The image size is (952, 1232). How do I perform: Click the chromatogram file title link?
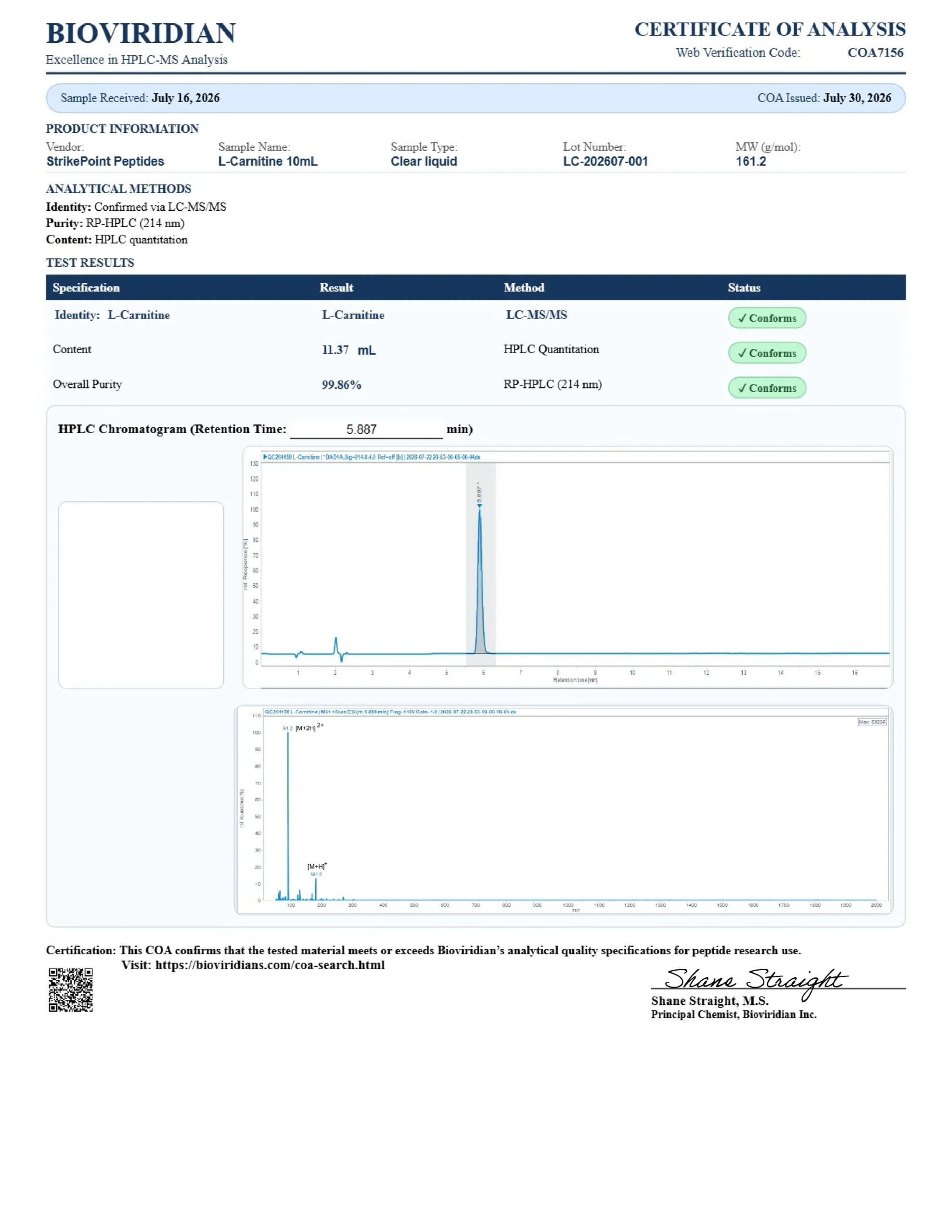pos(372,457)
